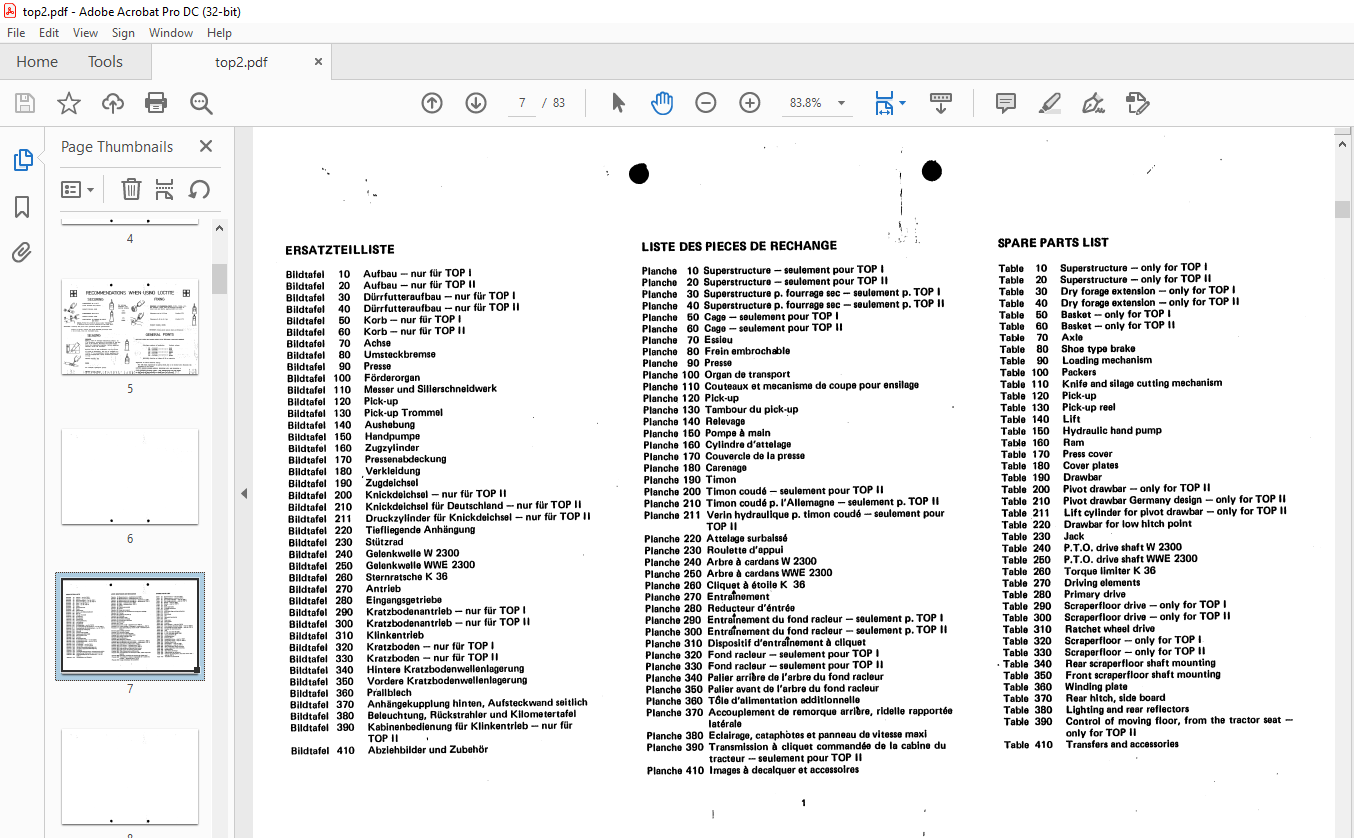Viewport: 1354px width, 838px height.
Task: Close the Page Thumbnails panel
Action: pos(206,146)
